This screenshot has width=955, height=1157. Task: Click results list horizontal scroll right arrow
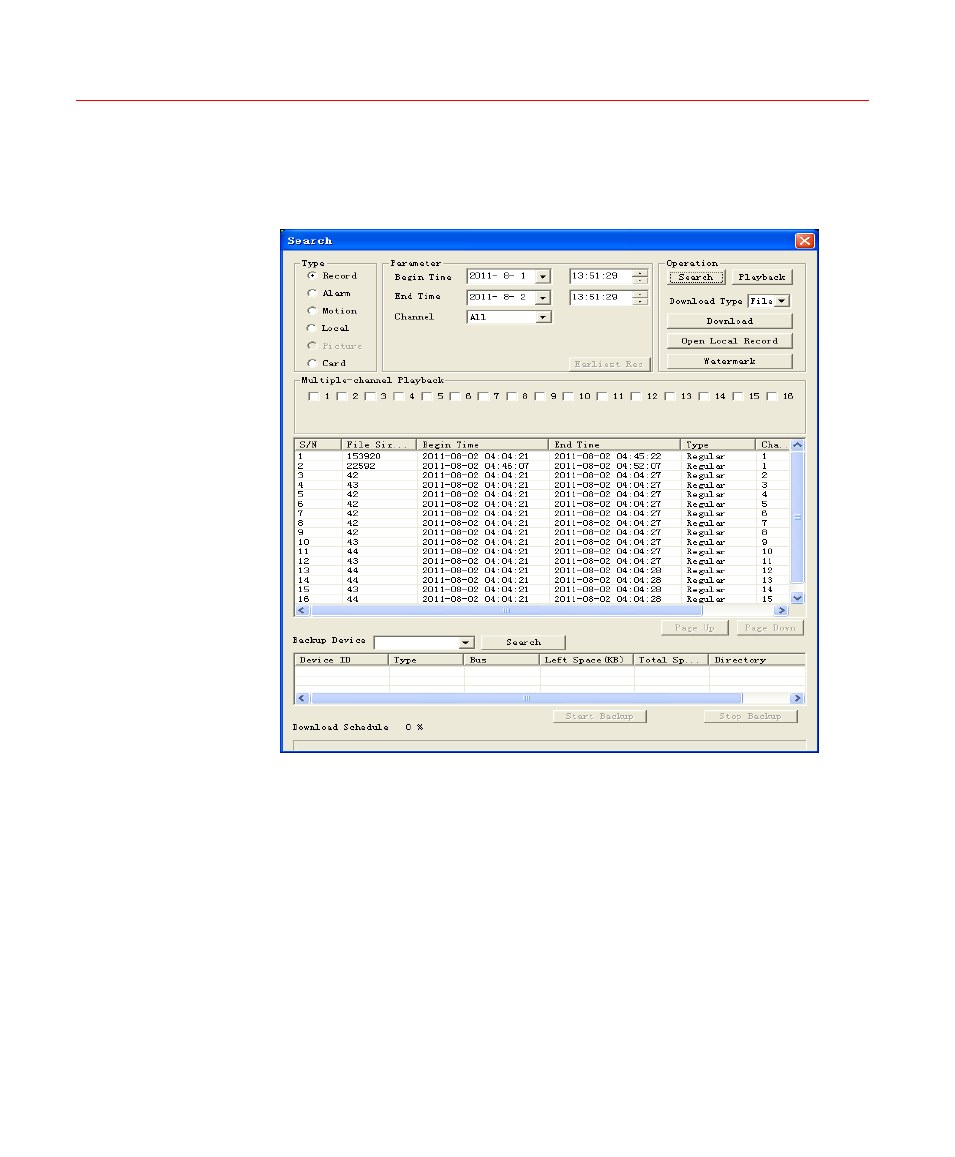782,611
